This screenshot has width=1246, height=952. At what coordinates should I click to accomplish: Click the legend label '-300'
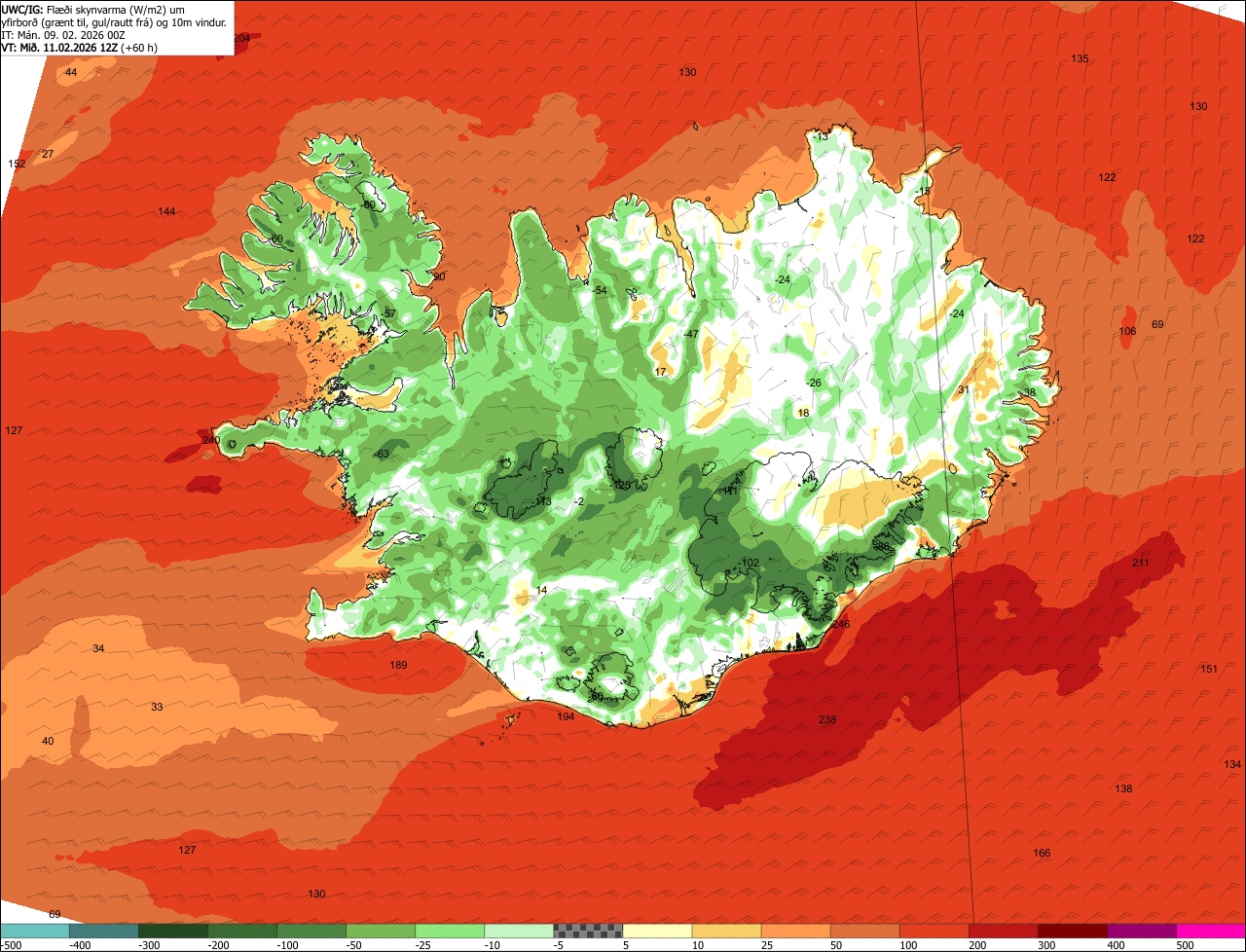coord(148,945)
